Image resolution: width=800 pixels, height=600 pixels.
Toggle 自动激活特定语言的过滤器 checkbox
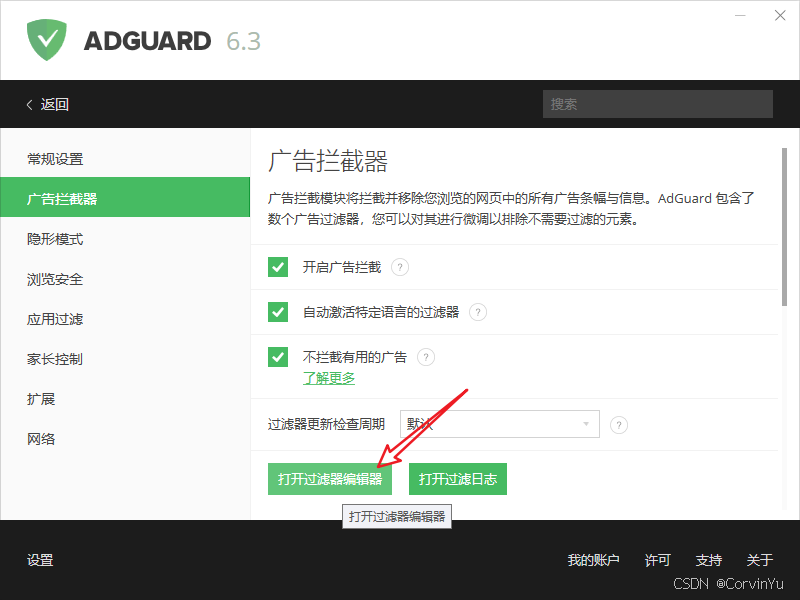[278, 312]
